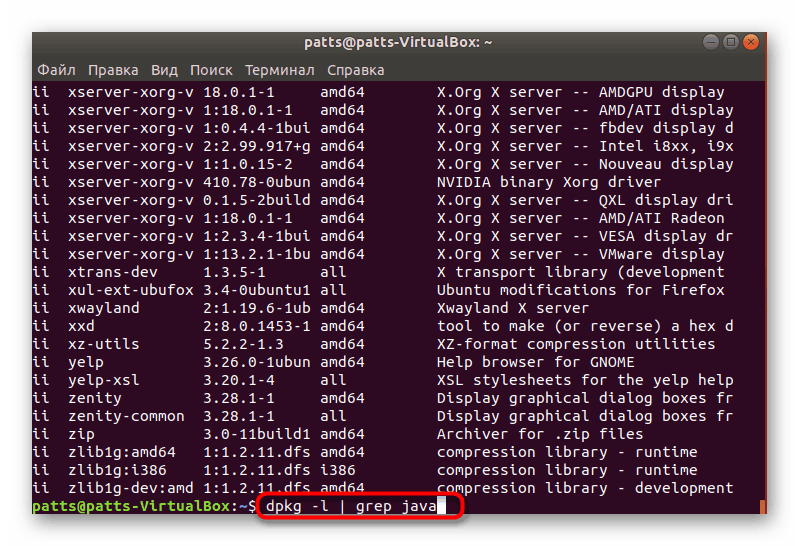Minimize the terminal window

[711, 42]
